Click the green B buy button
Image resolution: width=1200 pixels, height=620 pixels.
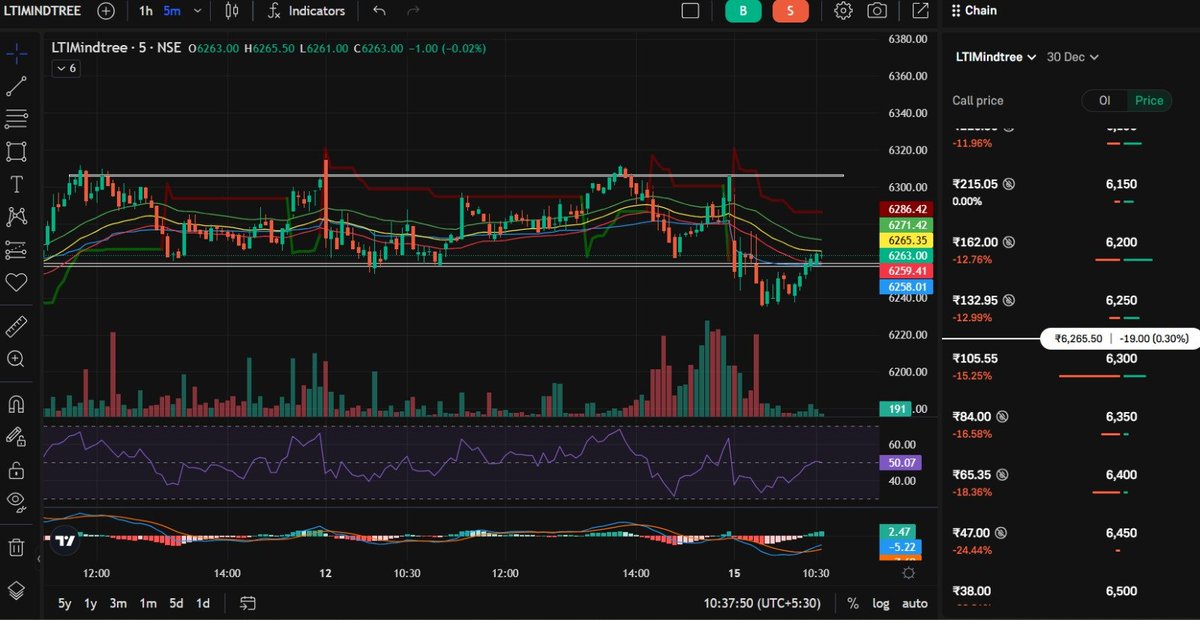743,11
